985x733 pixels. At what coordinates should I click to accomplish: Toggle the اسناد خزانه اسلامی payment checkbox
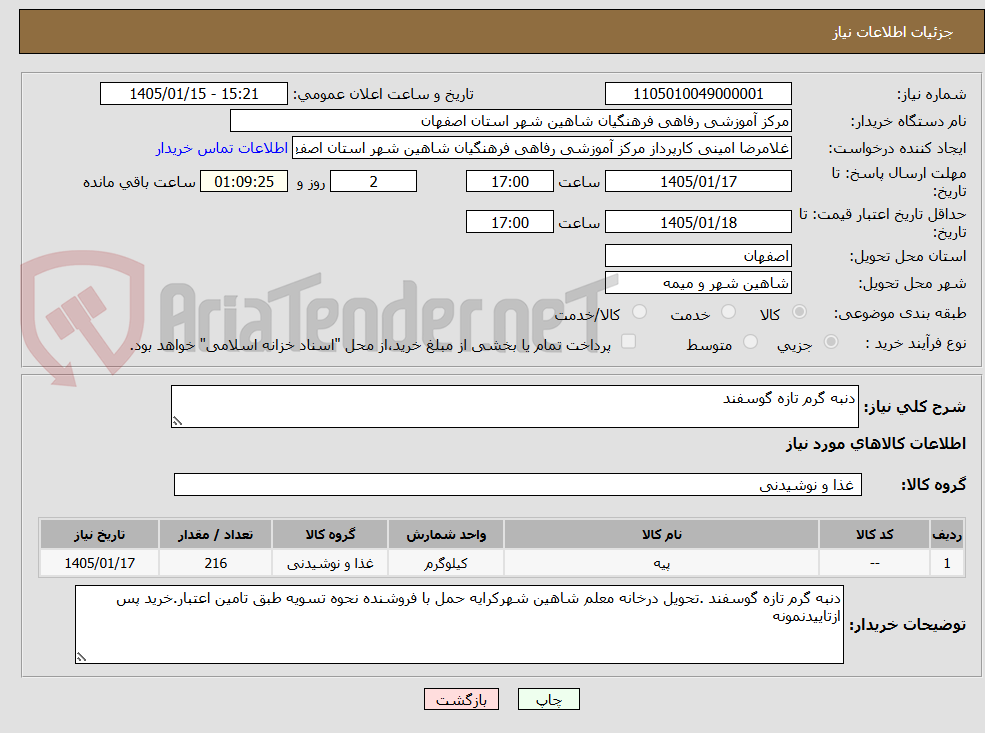click(x=628, y=342)
